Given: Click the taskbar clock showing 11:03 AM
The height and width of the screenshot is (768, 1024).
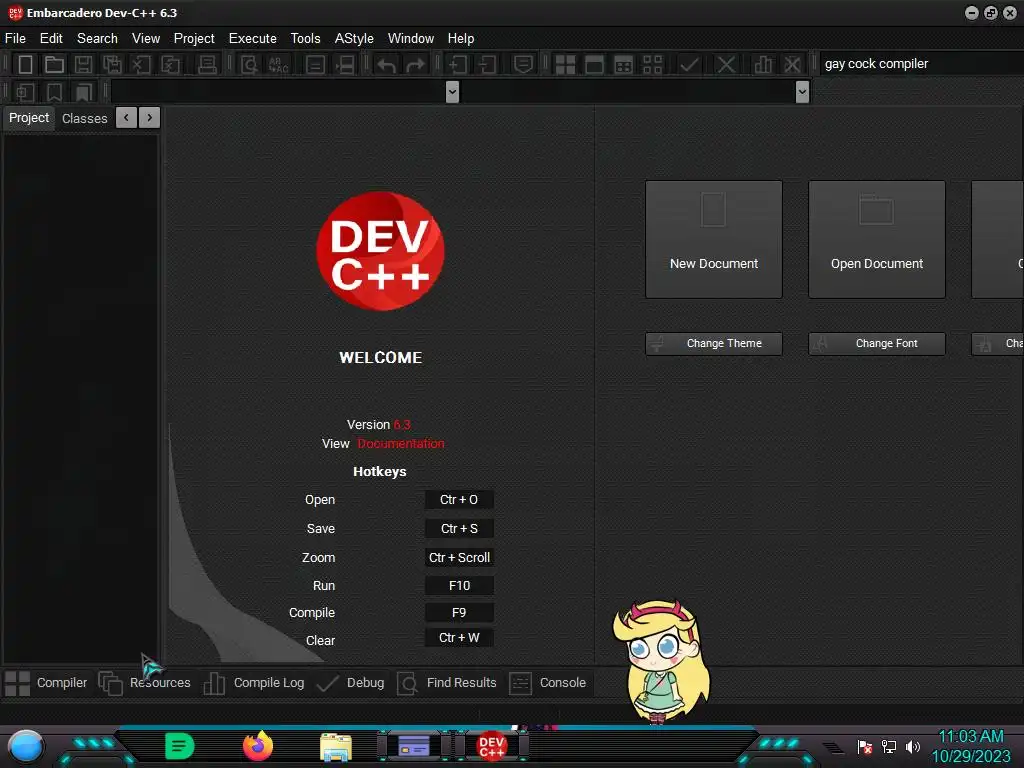Looking at the screenshot, I should 971,746.
